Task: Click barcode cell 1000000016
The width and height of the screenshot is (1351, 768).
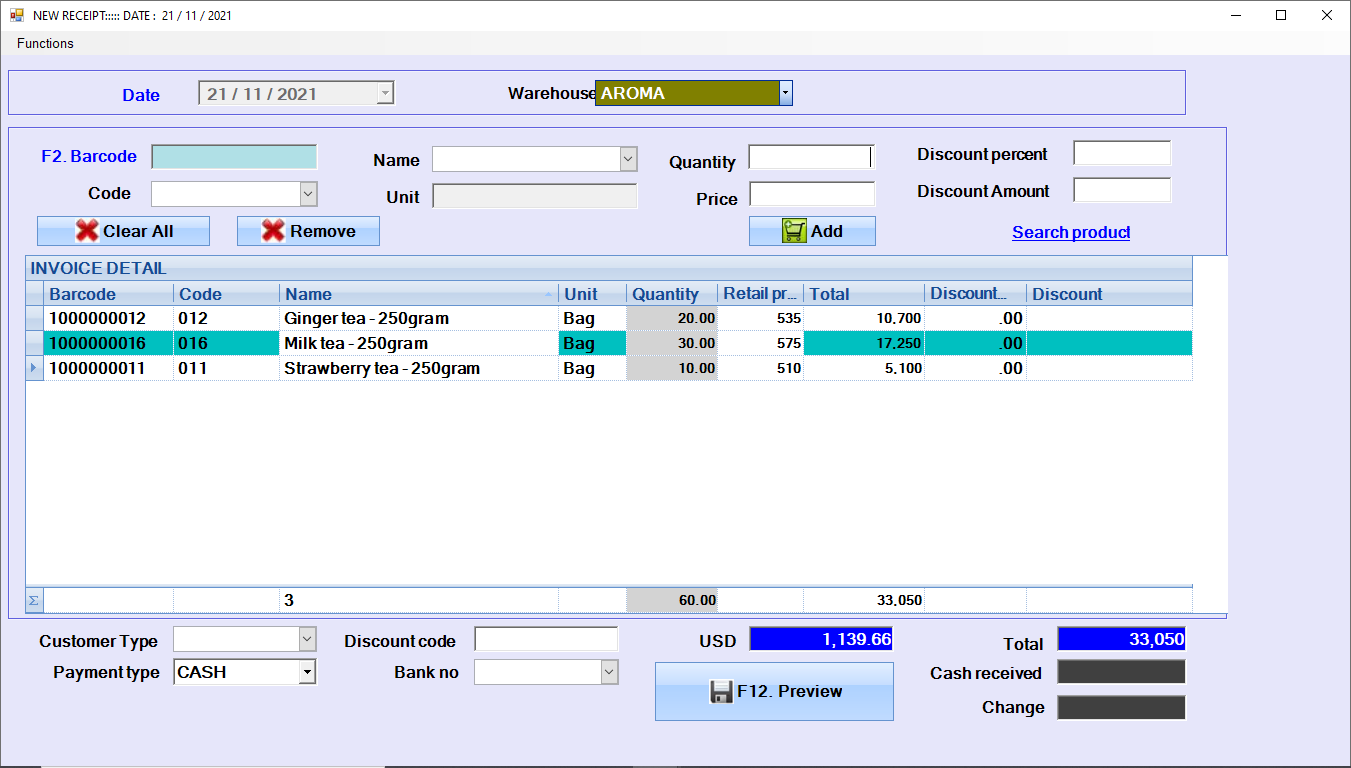Action: [x=109, y=343]
